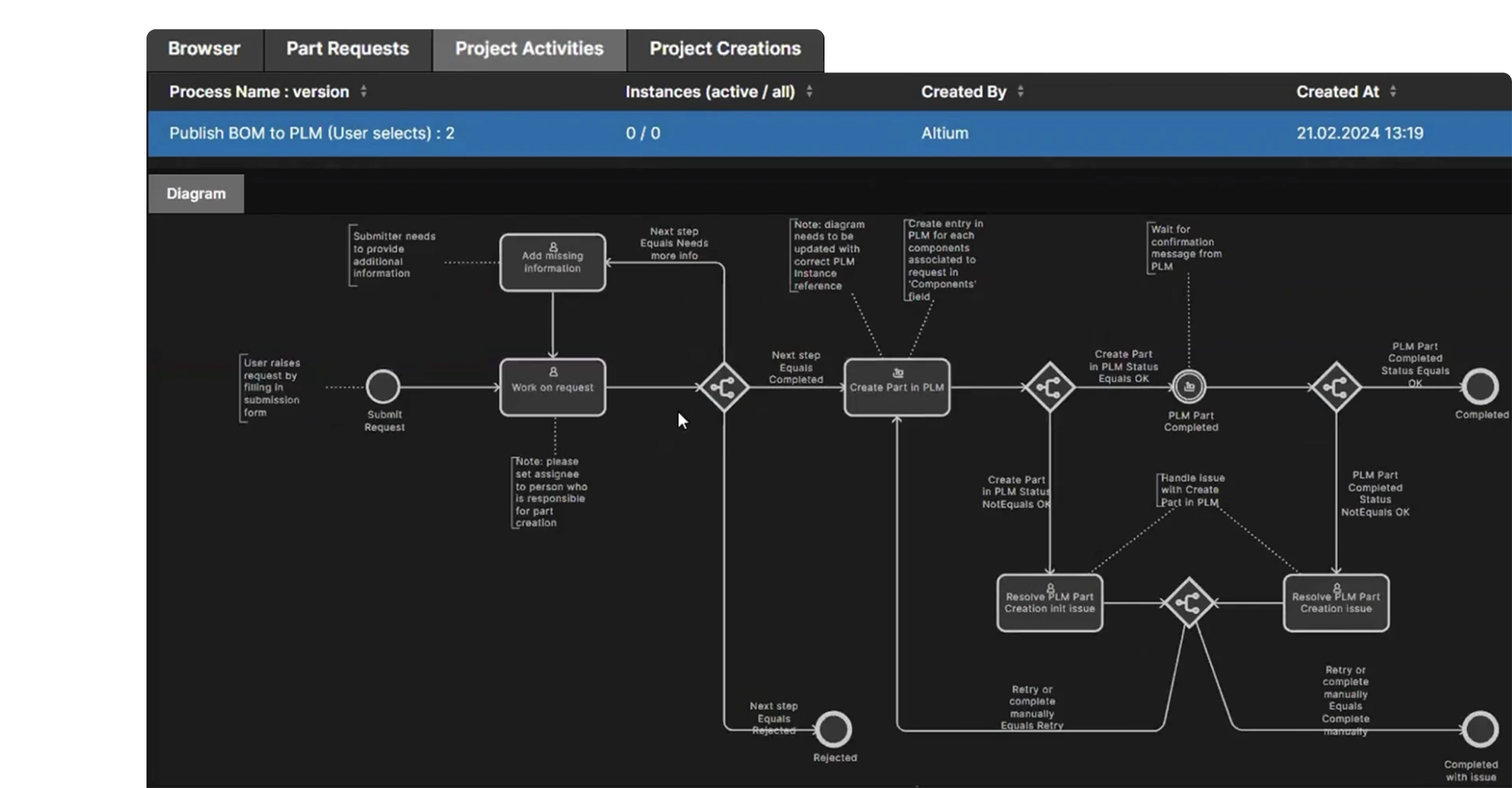Click the Rejected end event circle

click(x=833, y=730)
